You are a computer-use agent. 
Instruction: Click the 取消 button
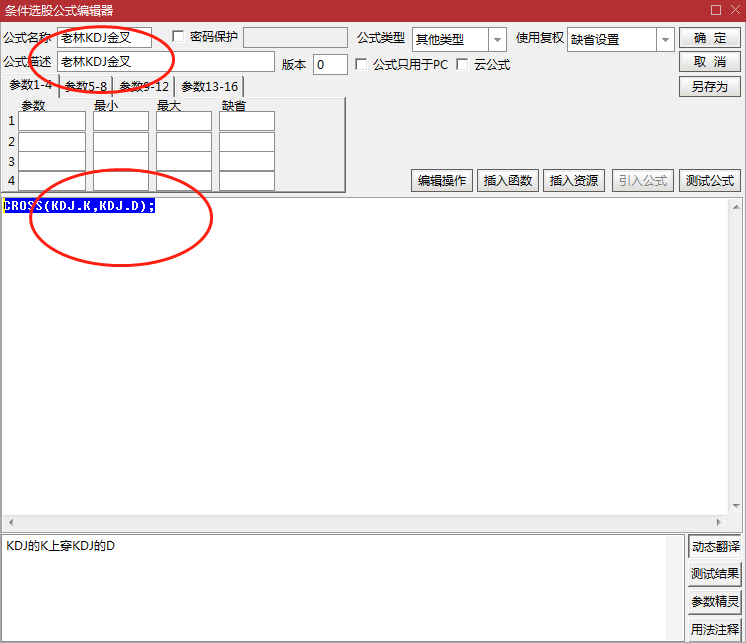point(710,62)
